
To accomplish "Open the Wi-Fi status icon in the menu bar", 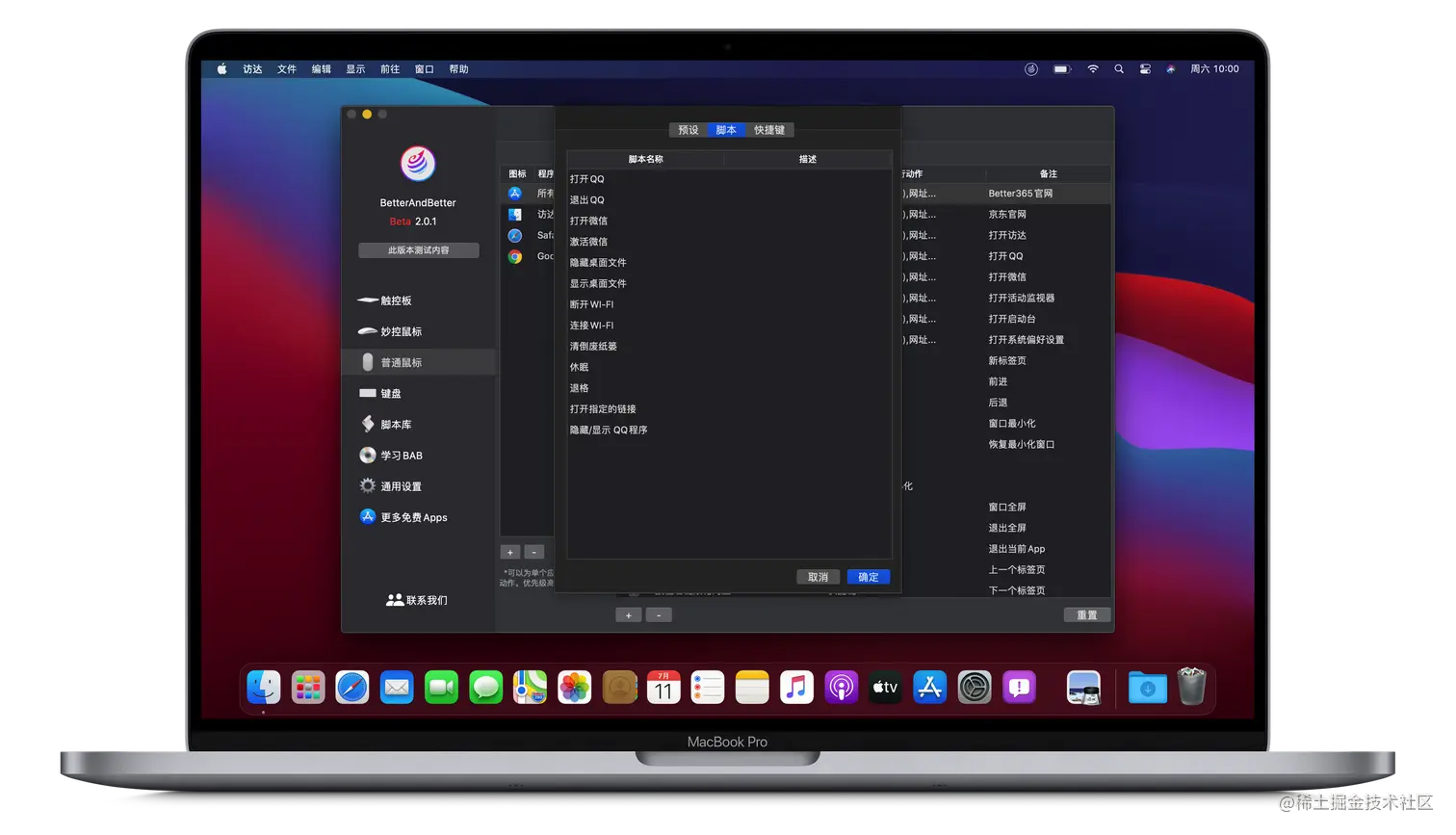I will 1092,69.
